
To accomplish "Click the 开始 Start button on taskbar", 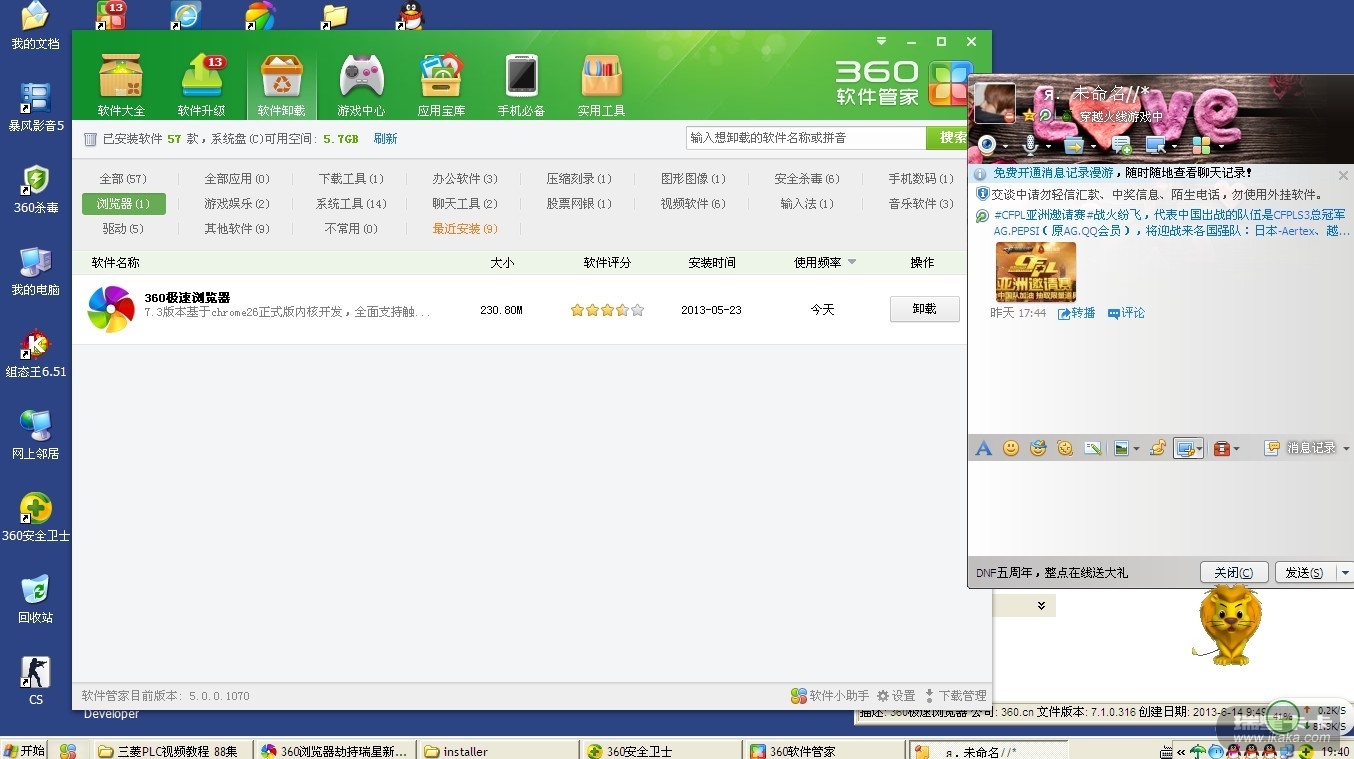I will [25, 750].
